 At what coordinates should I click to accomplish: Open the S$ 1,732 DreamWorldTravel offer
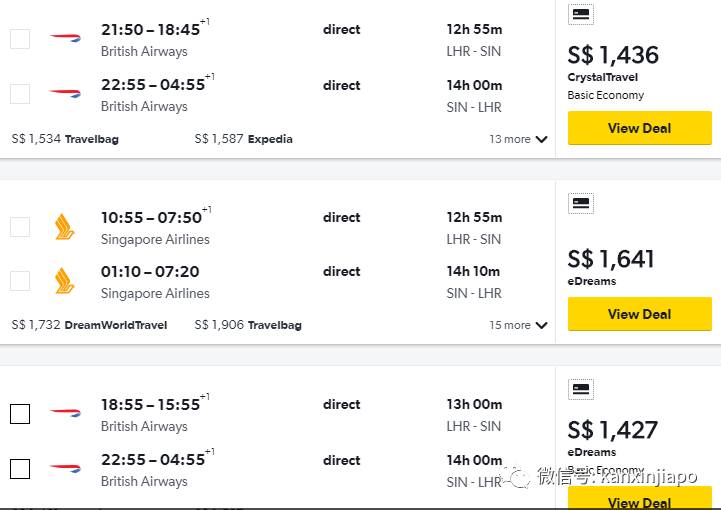89,325
